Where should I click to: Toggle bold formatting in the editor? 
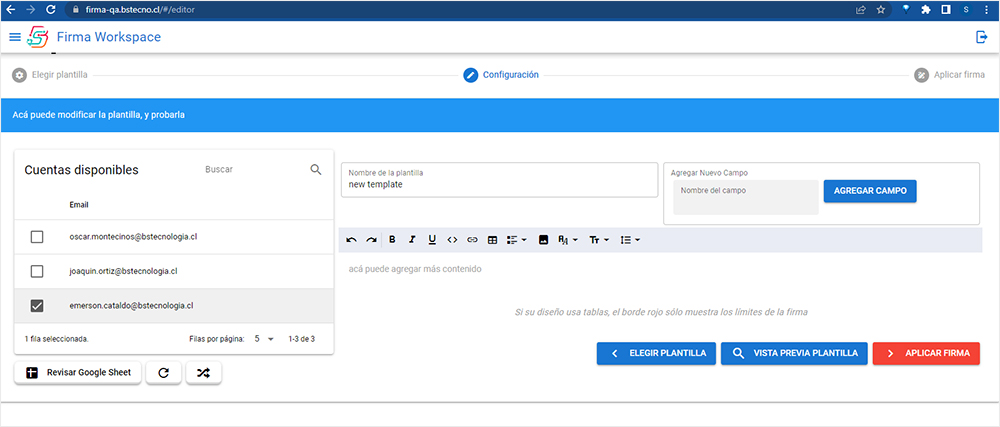click(392, 240)
